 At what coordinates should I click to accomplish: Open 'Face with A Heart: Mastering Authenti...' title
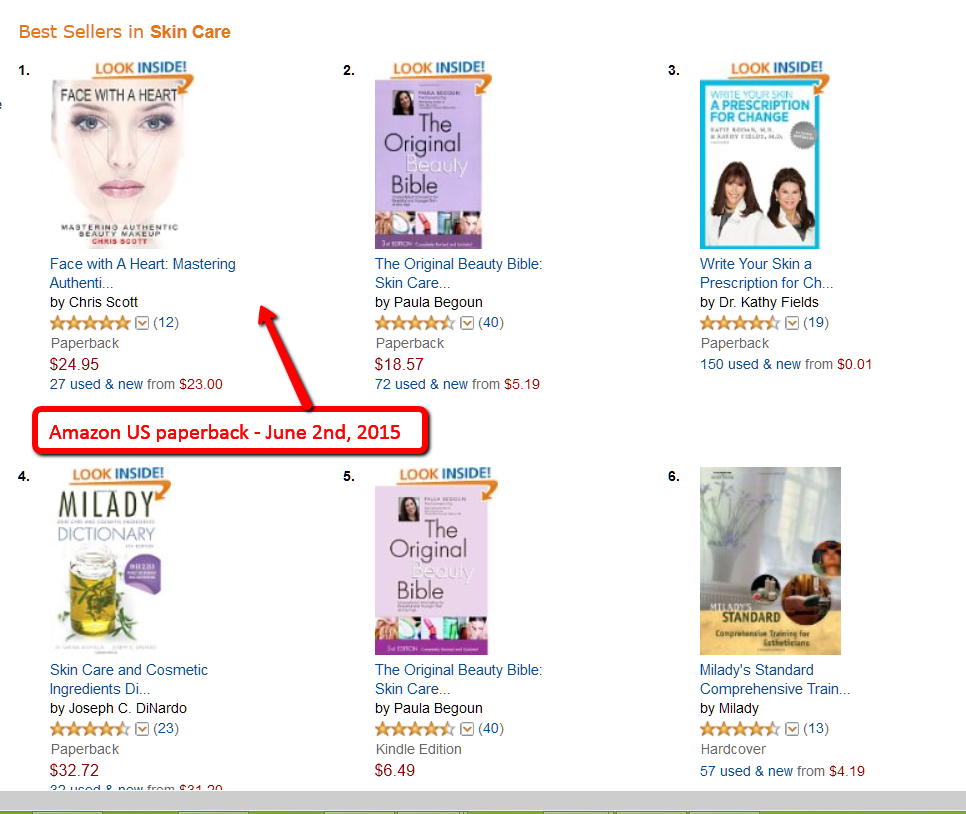pyautogui.click(x=142, y=273)
